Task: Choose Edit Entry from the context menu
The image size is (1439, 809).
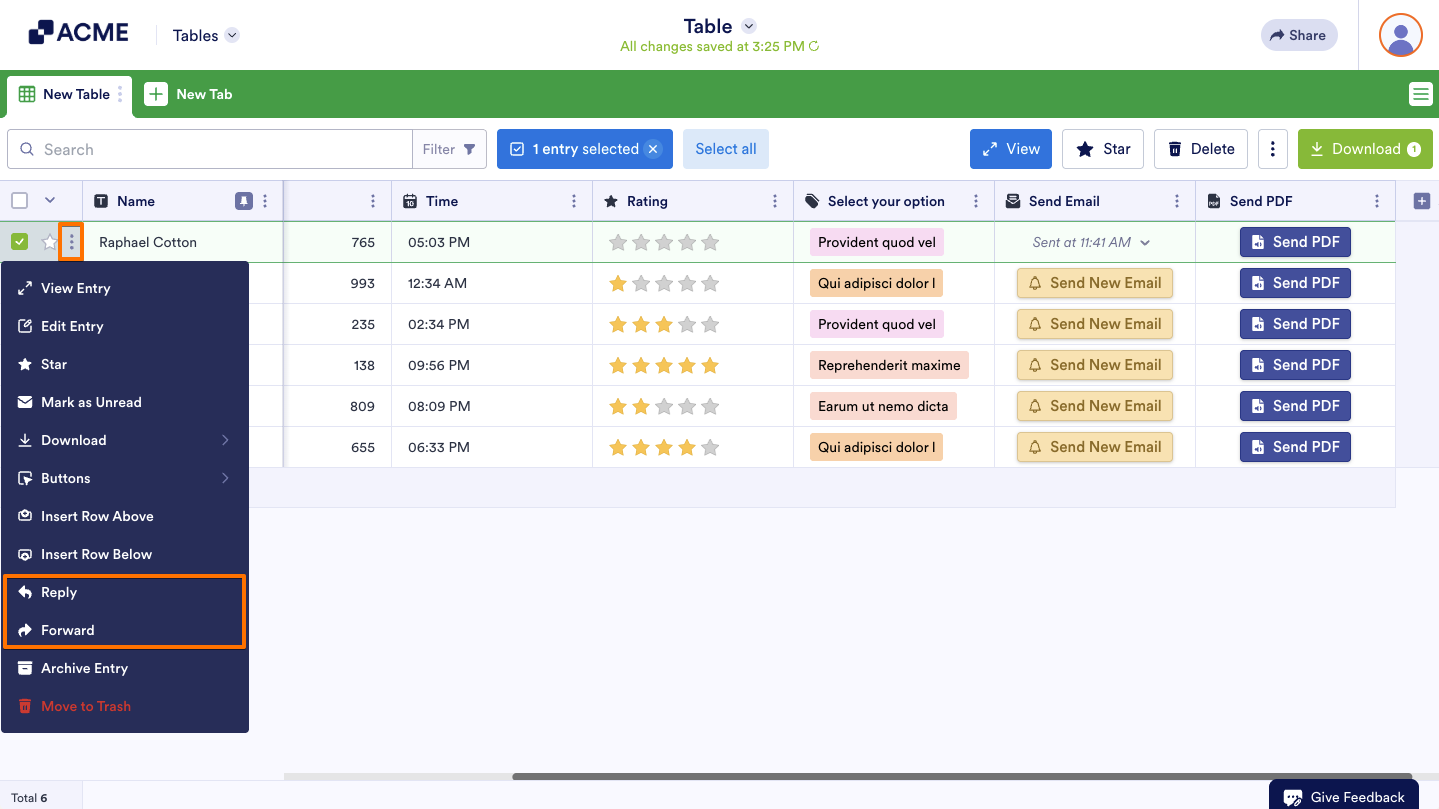Action: pyautogui.click(x=125, y=326)
